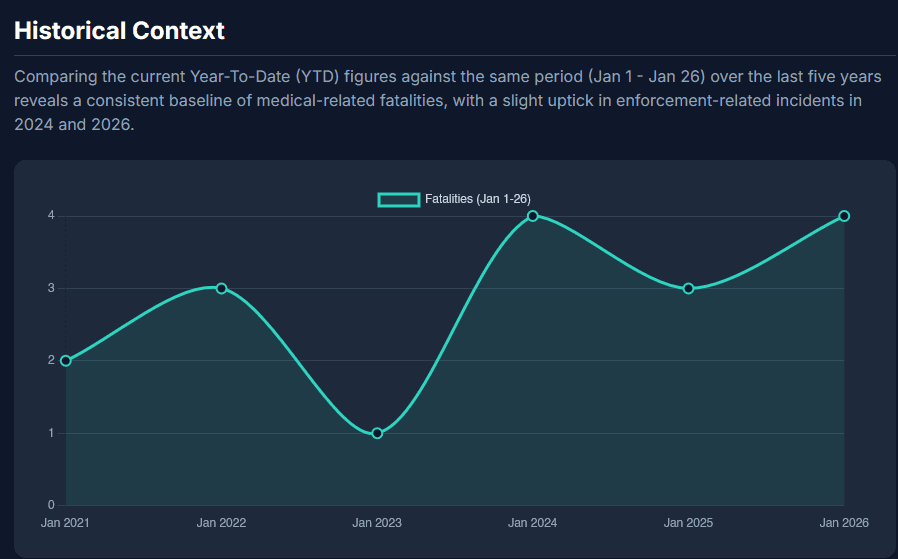This screenshot has height=559, width=898.
Task: Click the Jan 2026 x-axis label
Action: (x=844, y=523)
